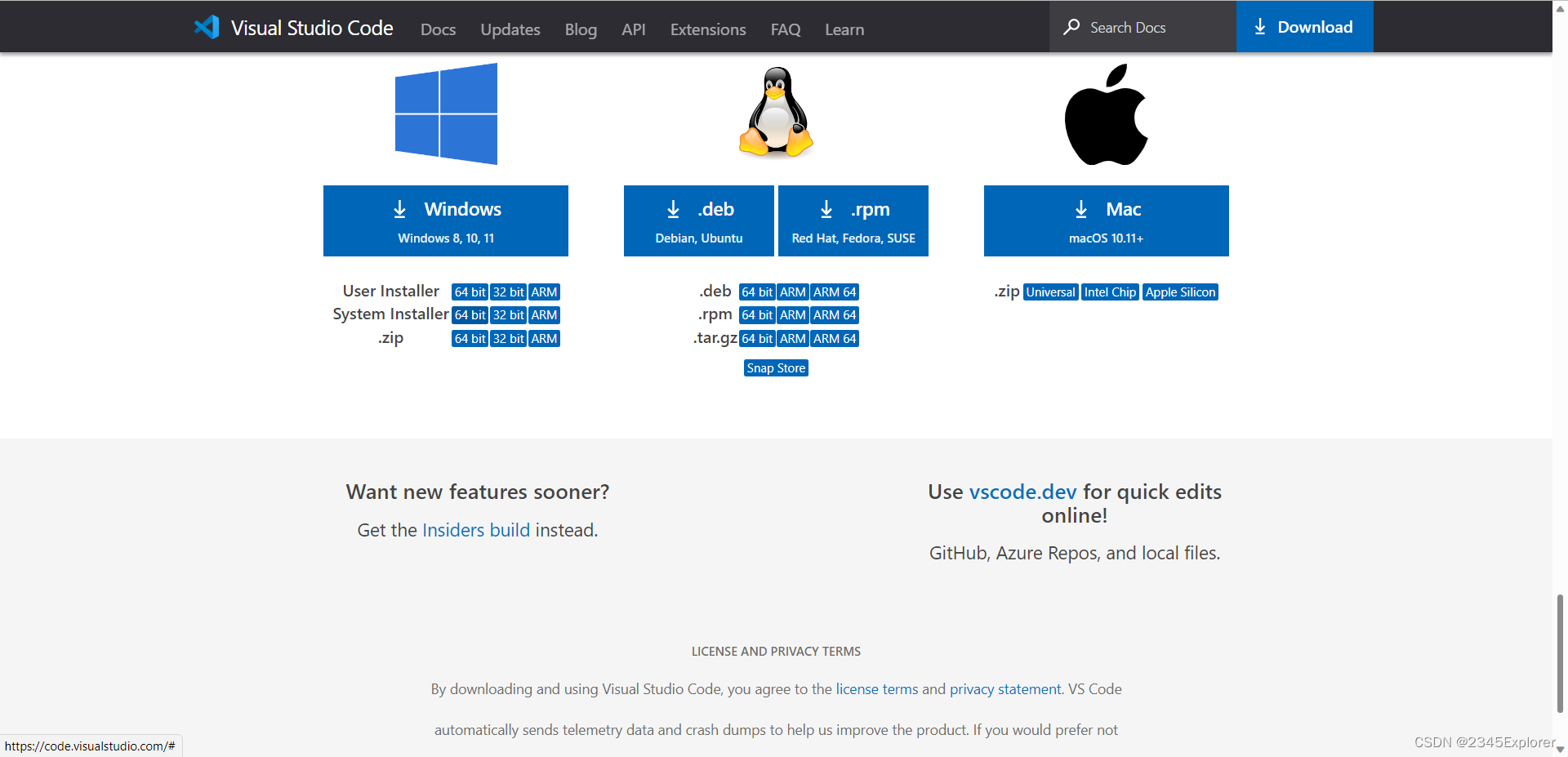Download the Windows 8, 10, 11 build
The width and height of the screenshot is (1568, 757).
point(446,220)
